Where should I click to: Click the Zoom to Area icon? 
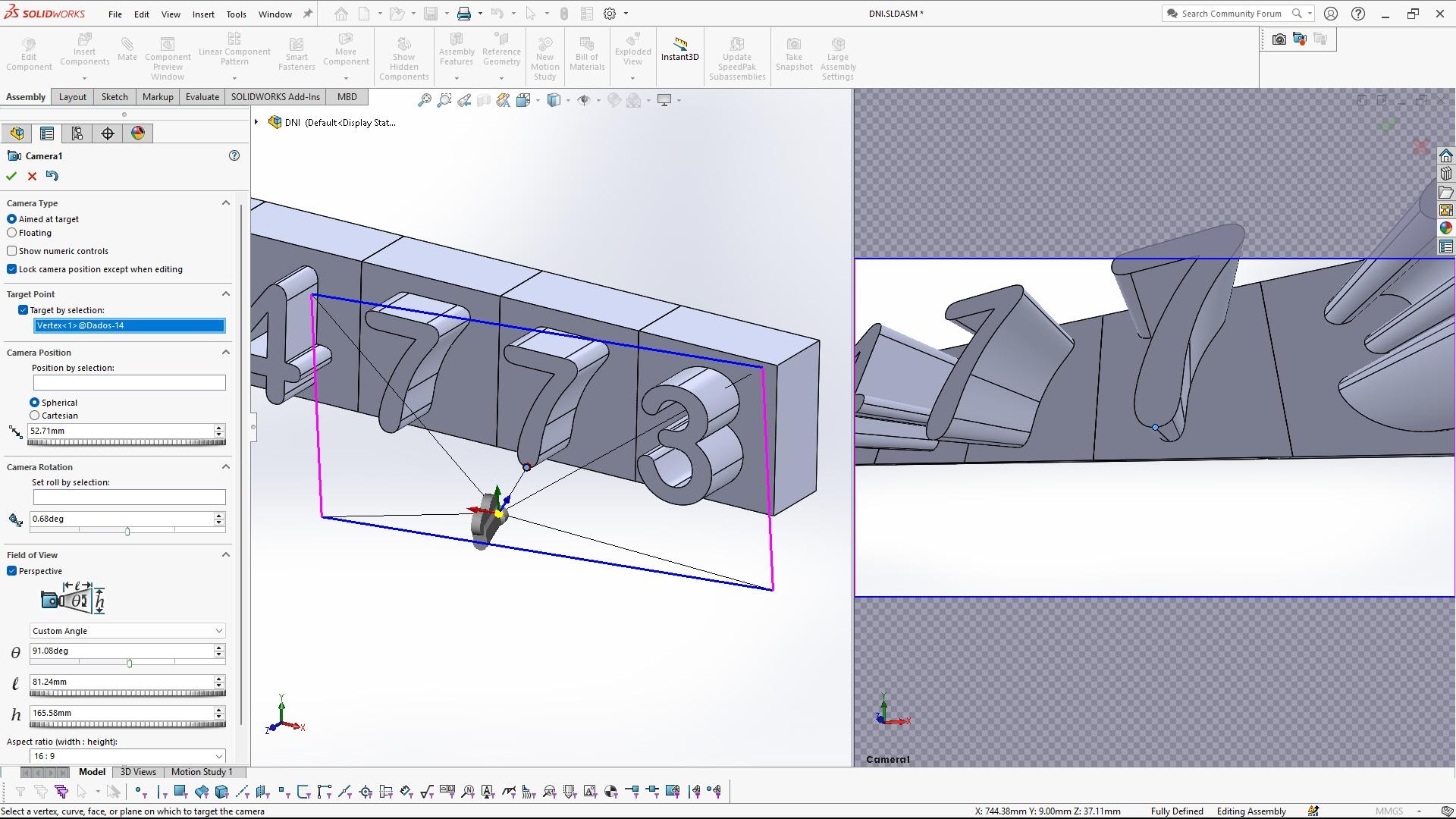coord(444,100)
